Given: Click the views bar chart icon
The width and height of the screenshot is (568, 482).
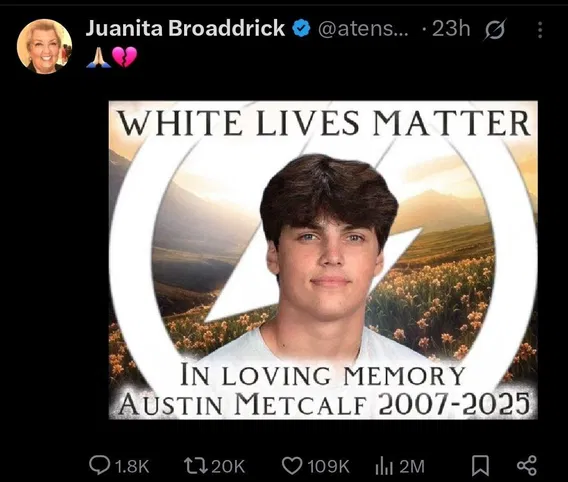Looking at the screenshot, I should click(x=384, y=466).
